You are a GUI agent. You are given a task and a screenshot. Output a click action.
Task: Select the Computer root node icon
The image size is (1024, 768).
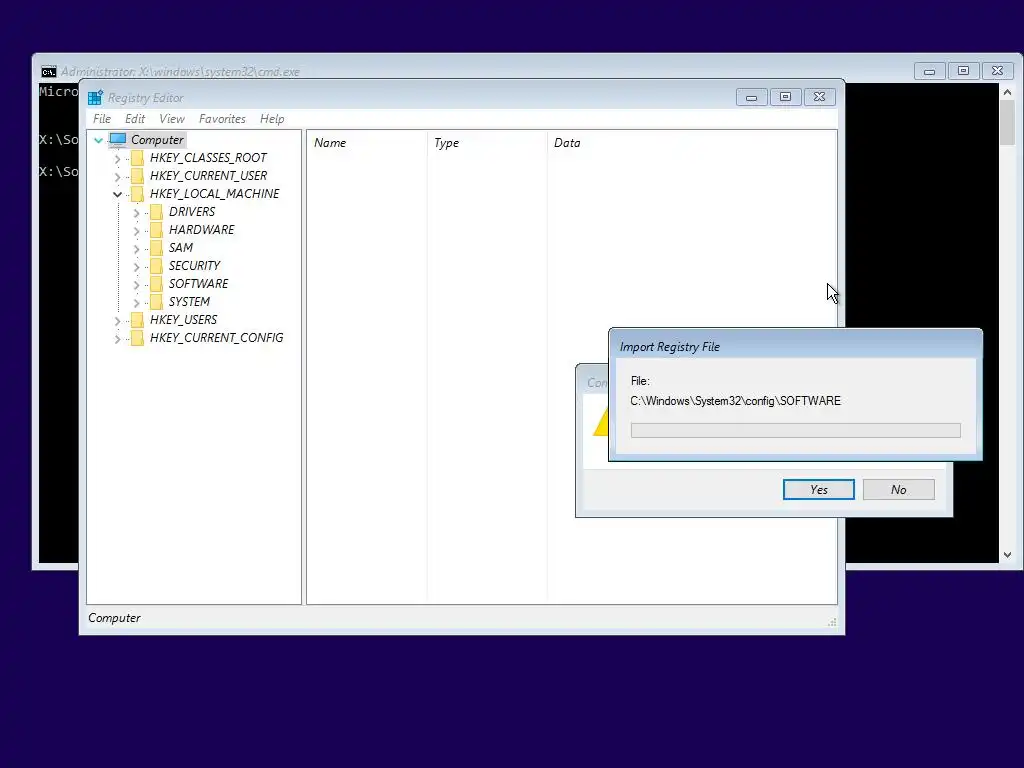118,140
